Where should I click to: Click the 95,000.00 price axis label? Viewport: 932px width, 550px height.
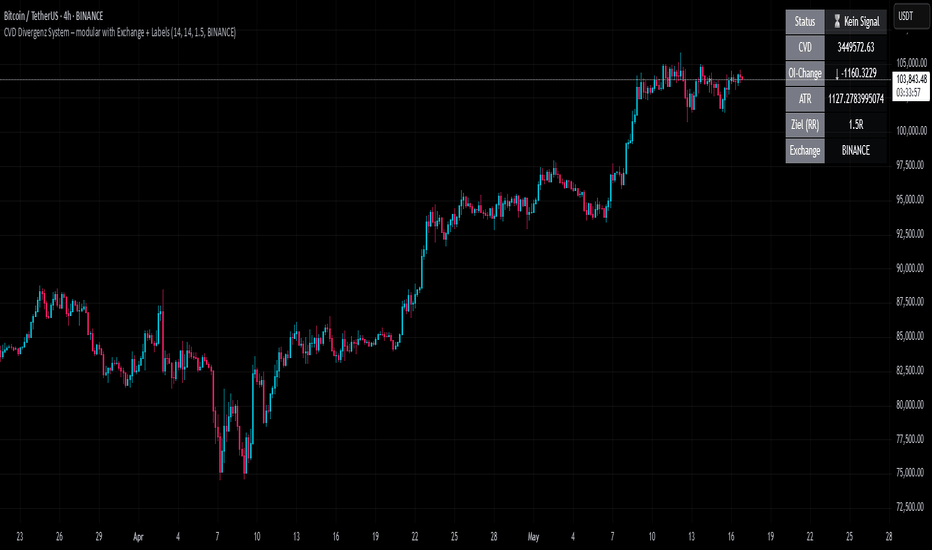[x=910, y=199]
